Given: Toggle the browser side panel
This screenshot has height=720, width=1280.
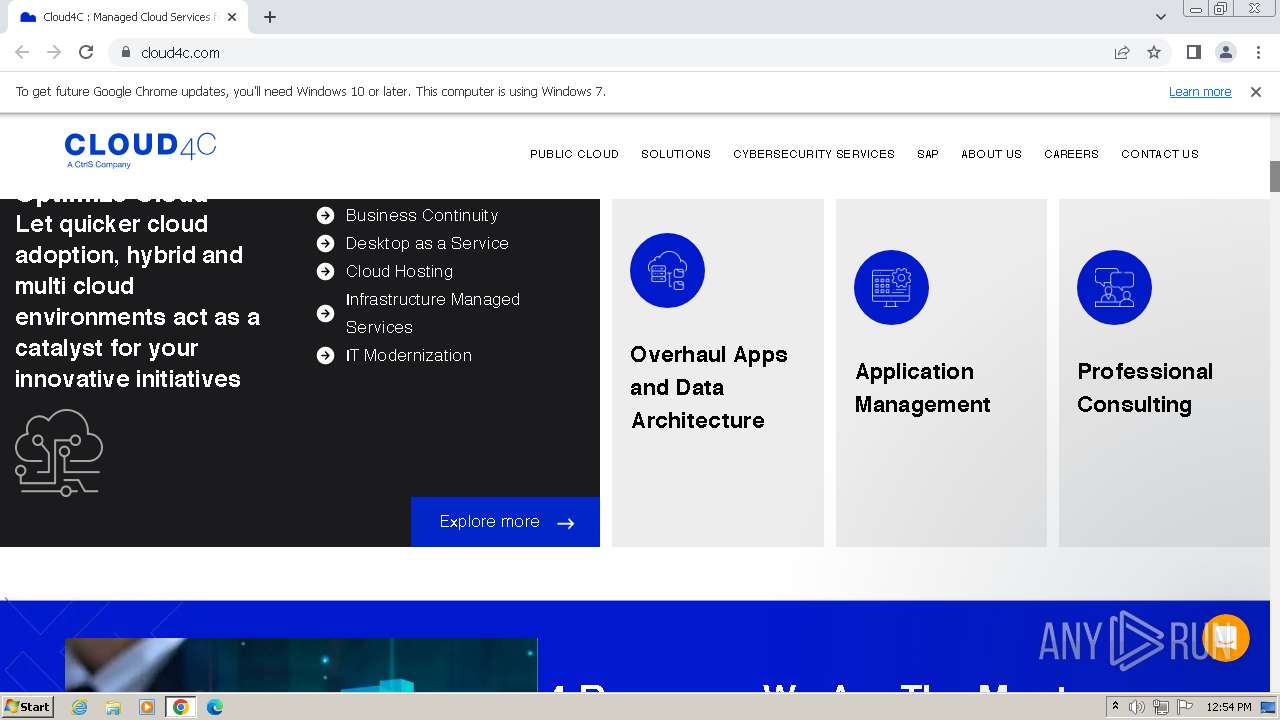Looking at the screenshot, I should point(1193,52).
